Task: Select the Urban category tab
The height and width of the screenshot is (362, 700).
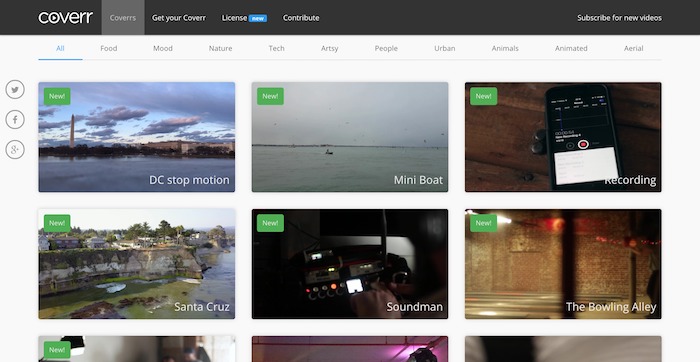Action: point(445,48)
